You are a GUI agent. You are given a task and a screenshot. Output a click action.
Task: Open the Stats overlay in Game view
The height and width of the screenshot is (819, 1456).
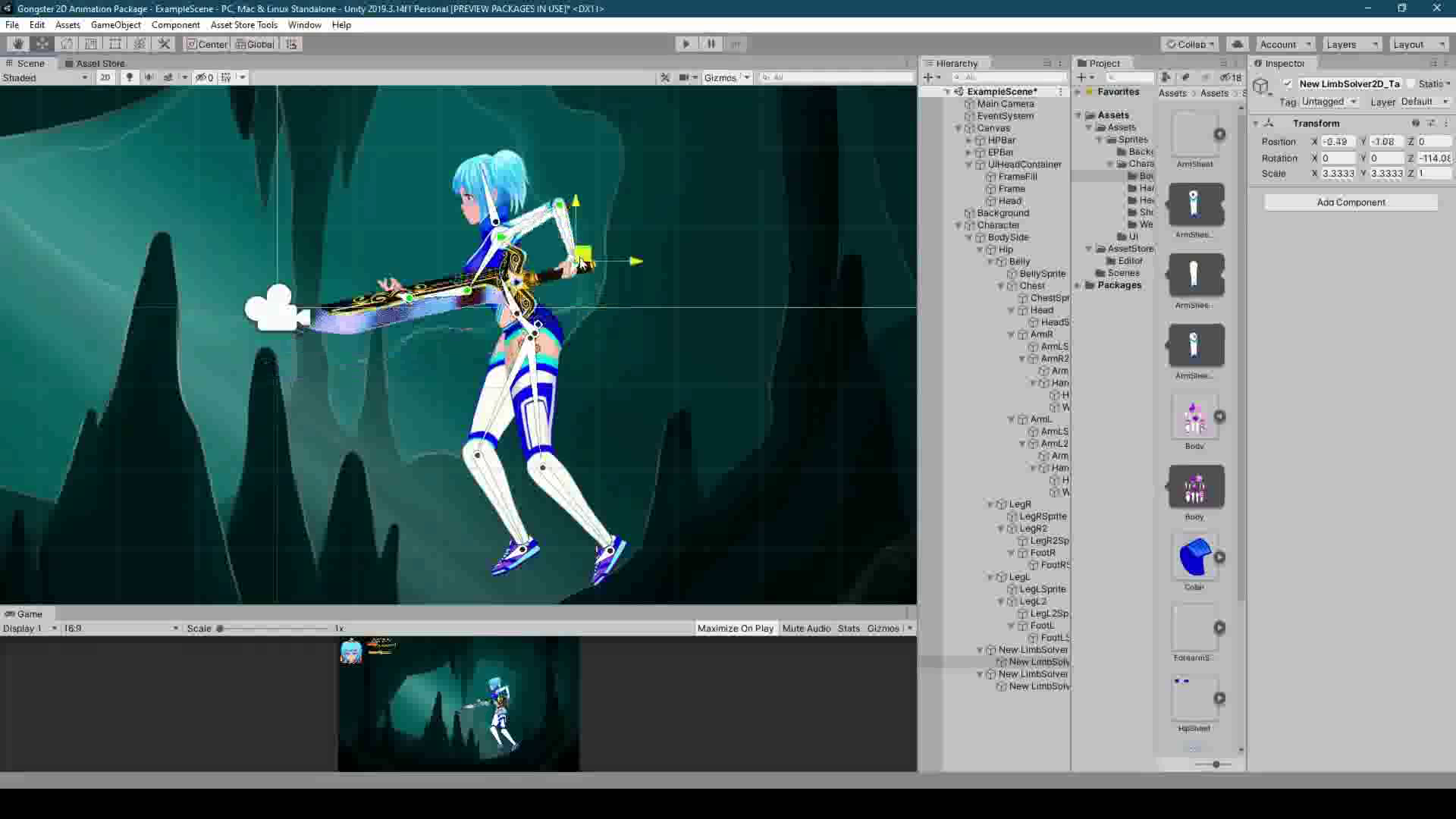click(849, 629)
